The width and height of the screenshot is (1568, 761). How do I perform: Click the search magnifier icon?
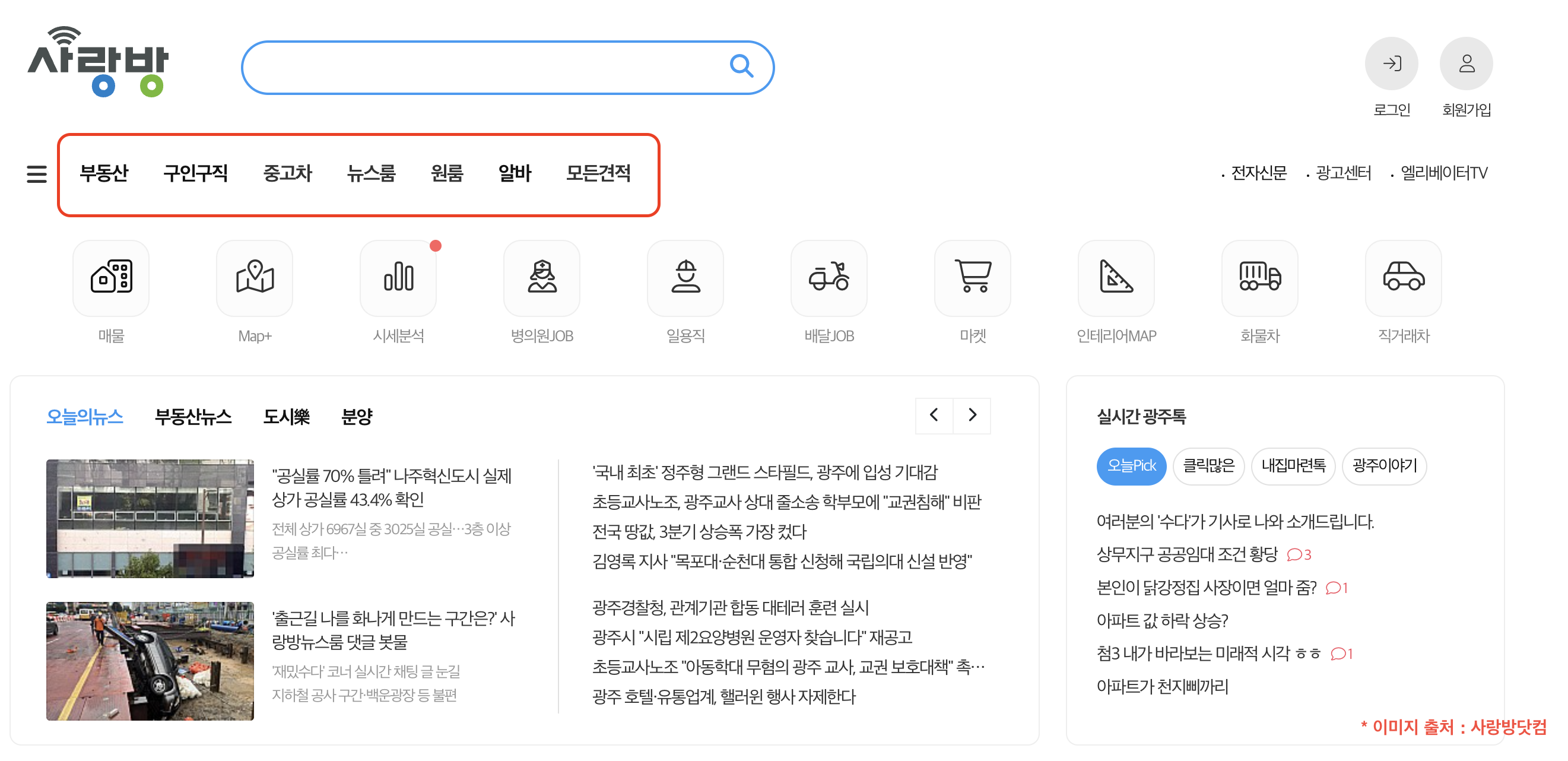click(742, 67)
